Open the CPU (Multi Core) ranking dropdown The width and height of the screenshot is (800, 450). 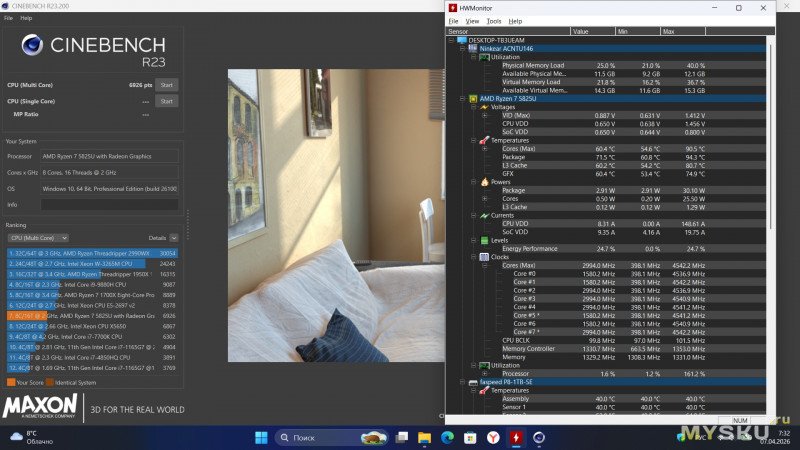[38, 238]
